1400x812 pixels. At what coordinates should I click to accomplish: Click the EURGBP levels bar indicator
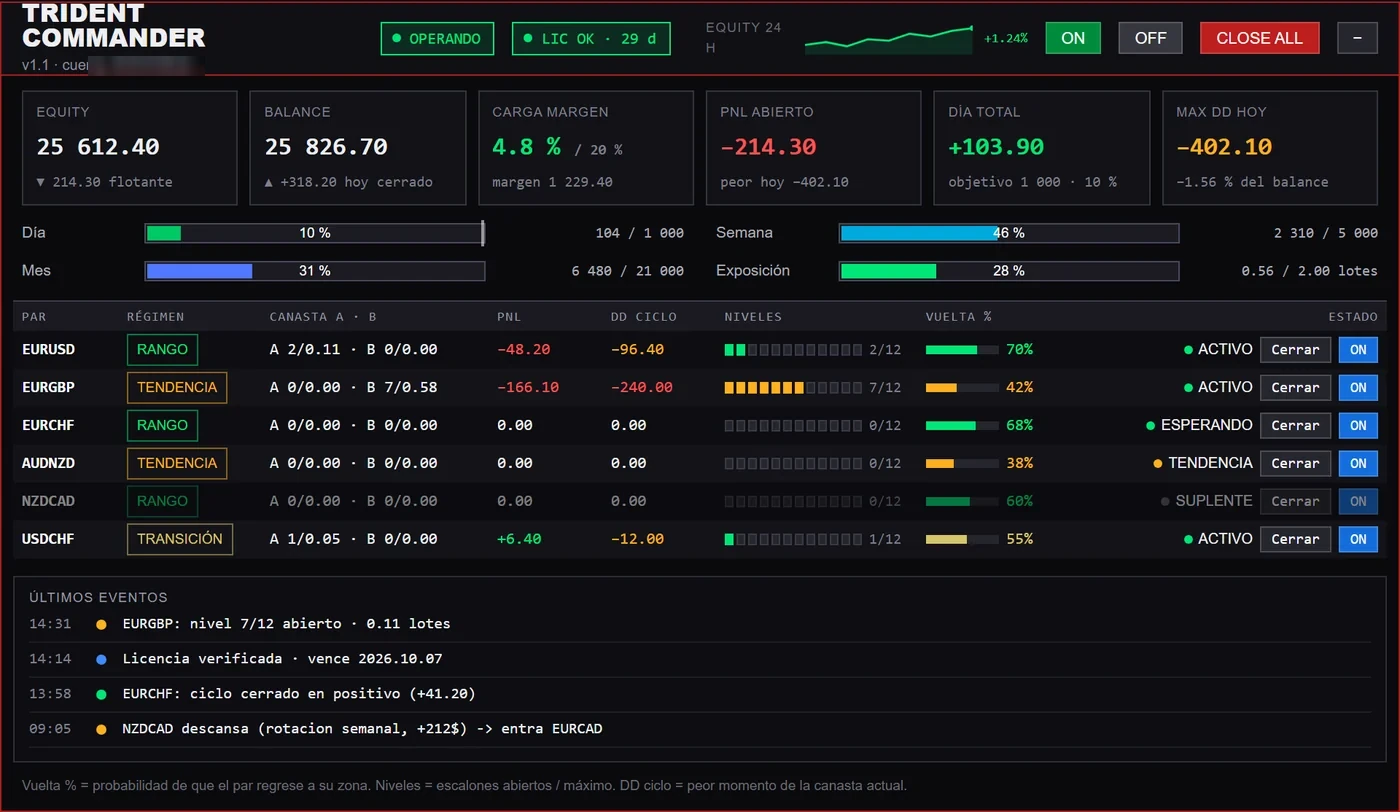point(793,388)
